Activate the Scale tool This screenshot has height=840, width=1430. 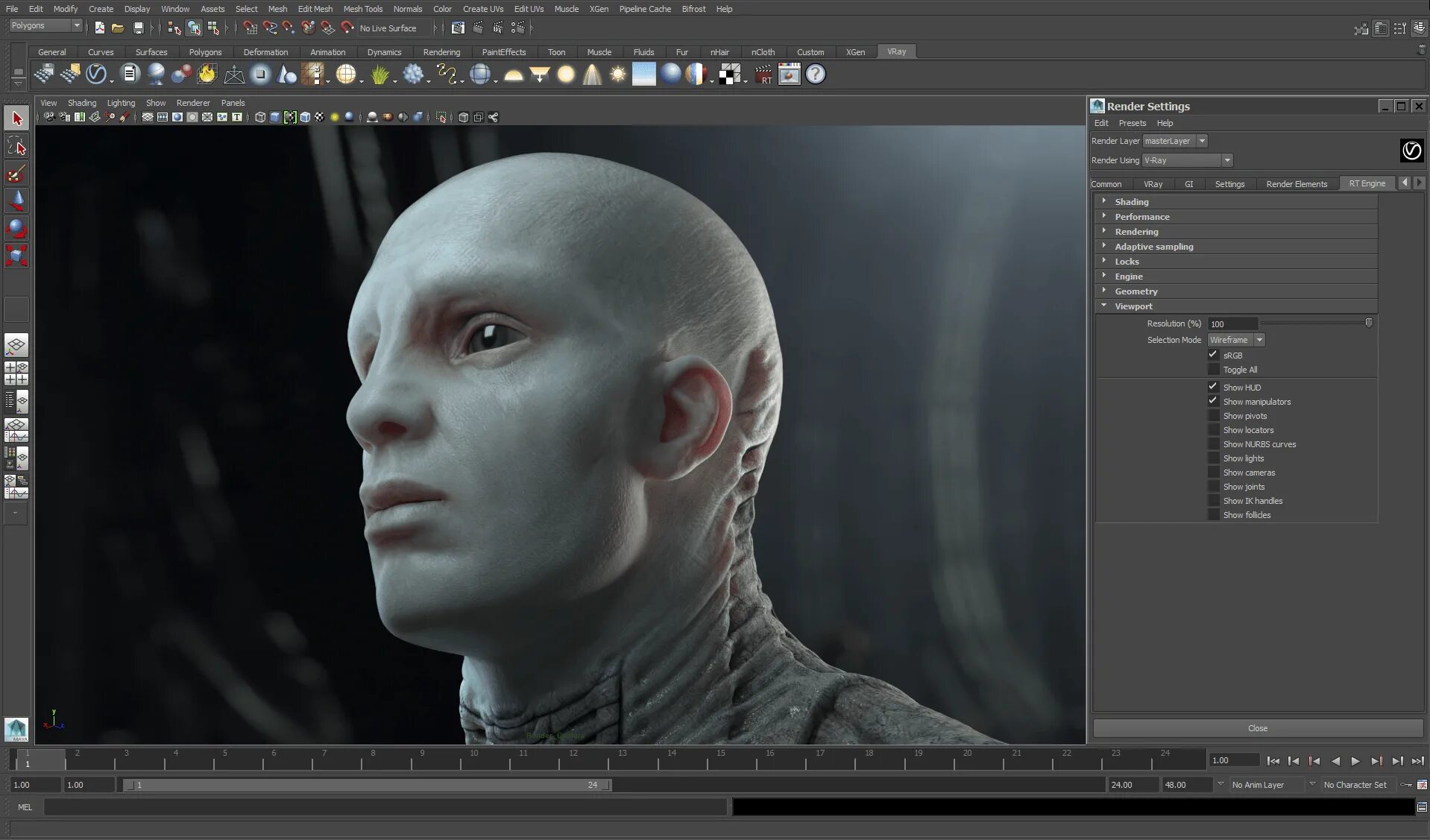click(x=16, y=256)
